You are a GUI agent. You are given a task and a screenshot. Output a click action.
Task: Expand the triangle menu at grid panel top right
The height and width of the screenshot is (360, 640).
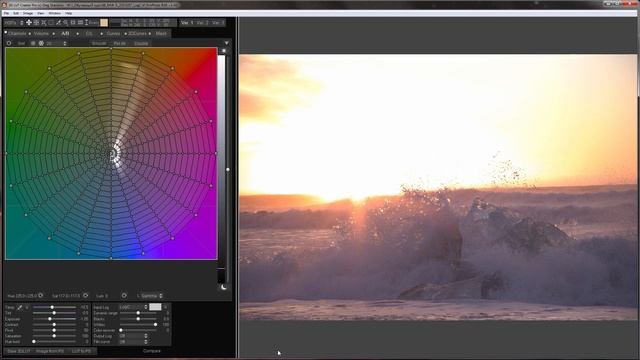click(226, 43)
